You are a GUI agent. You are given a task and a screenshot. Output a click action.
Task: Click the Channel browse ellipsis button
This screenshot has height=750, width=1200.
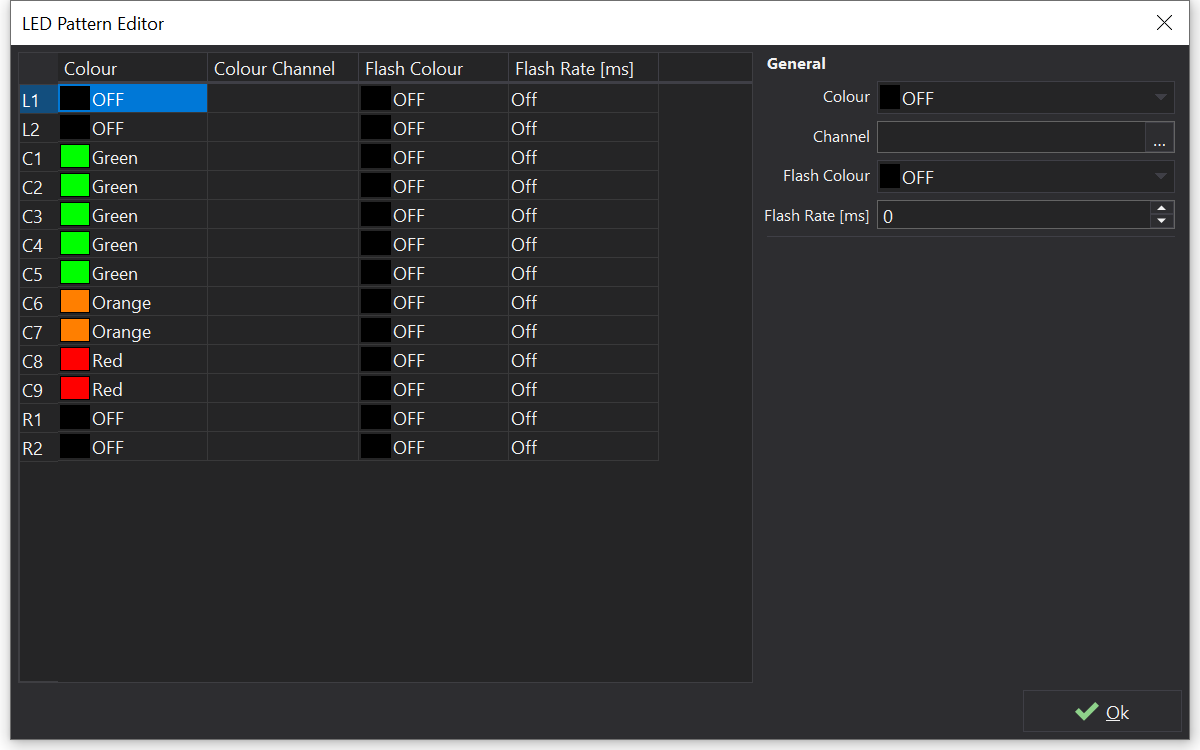[1159, 138]
